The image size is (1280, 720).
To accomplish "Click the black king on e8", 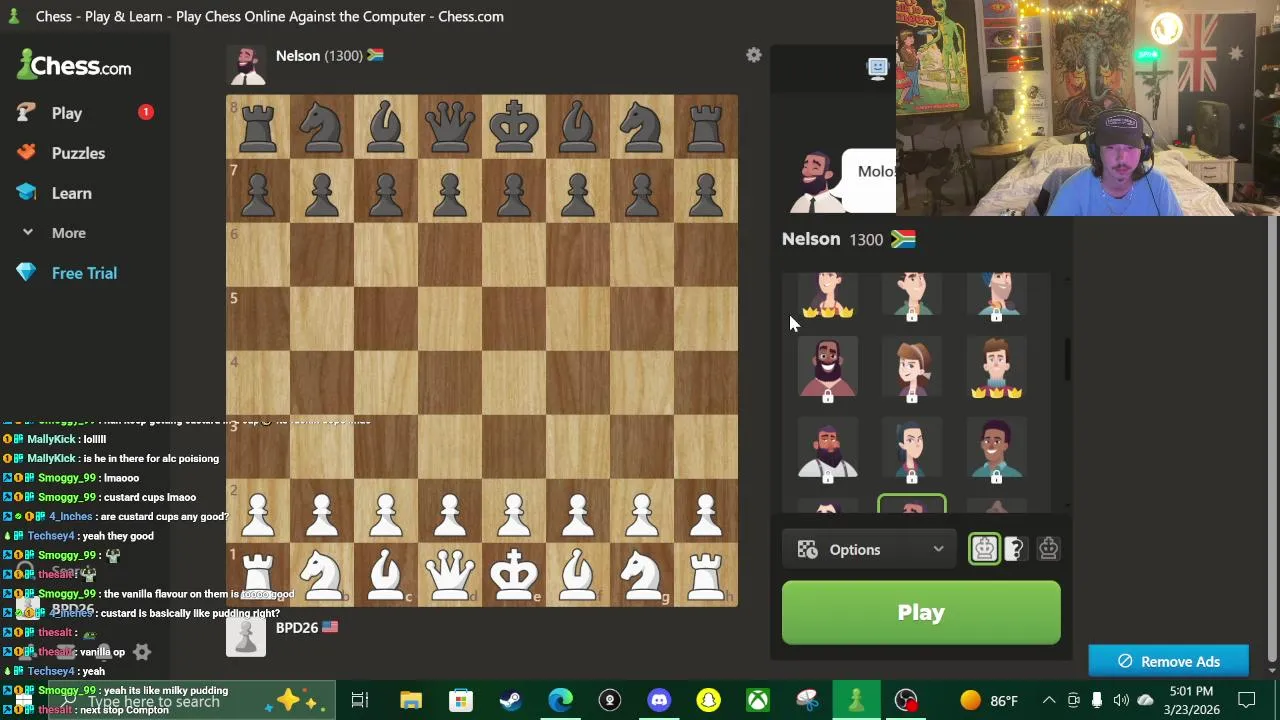I will pyautogui.click(x=514, y=127).
